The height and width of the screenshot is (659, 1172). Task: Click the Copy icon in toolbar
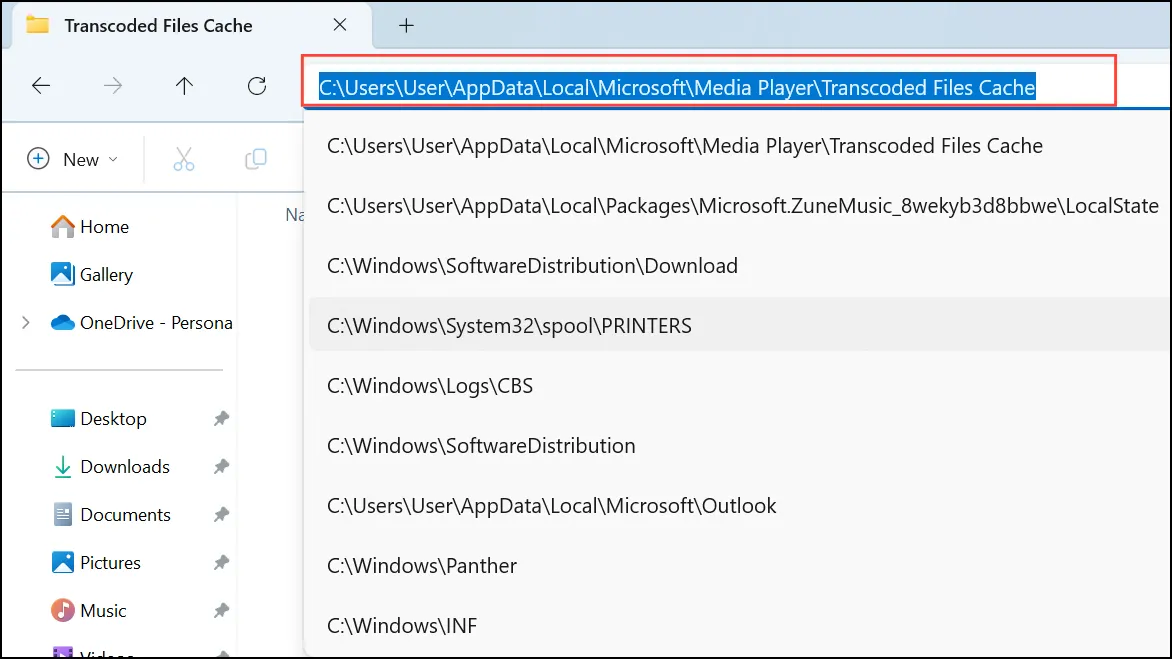[x=256, y=159]
